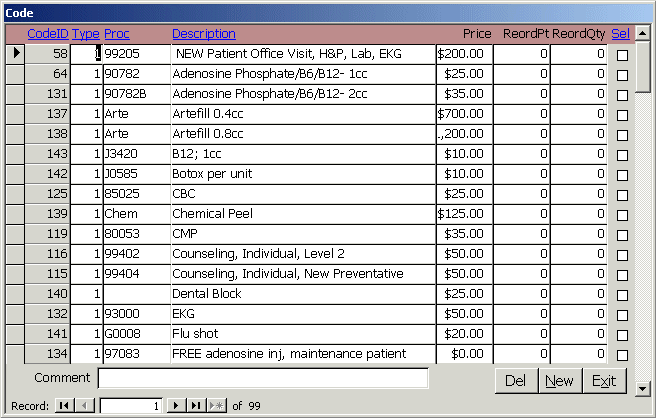This screenshot has height=418, width=656.
Task: Click the Proc column header link
Action: (117, 34)
